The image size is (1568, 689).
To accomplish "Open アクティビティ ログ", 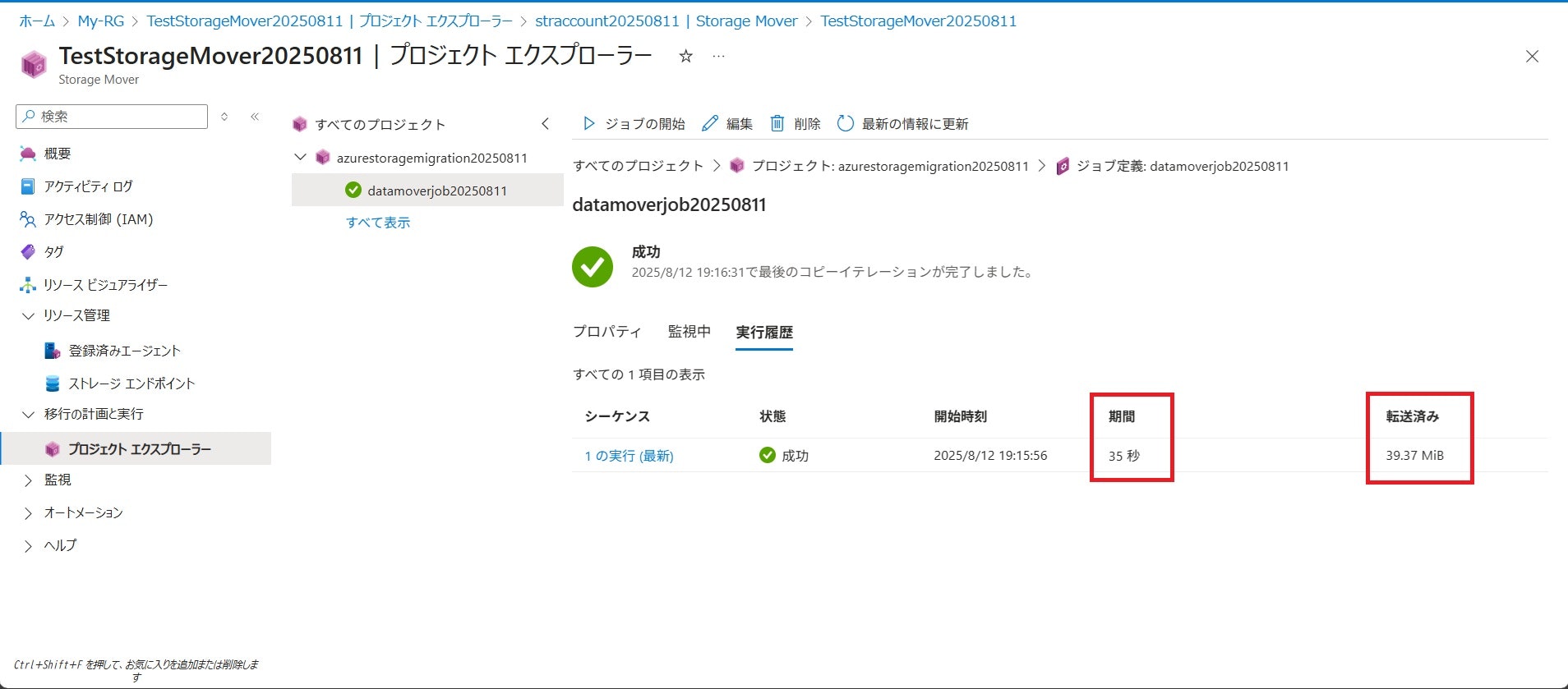I will tap(88, 186).
